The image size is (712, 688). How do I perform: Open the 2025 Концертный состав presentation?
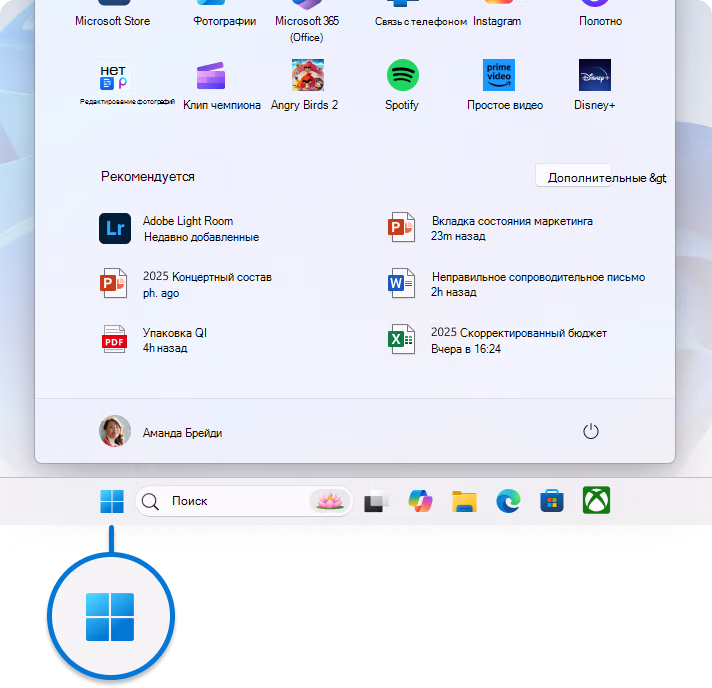click(186, 284)
